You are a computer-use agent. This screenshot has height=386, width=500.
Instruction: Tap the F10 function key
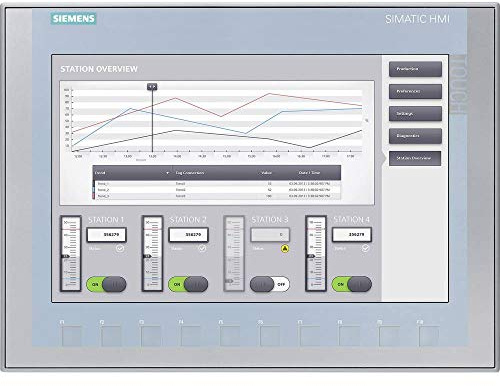point(429,336)
